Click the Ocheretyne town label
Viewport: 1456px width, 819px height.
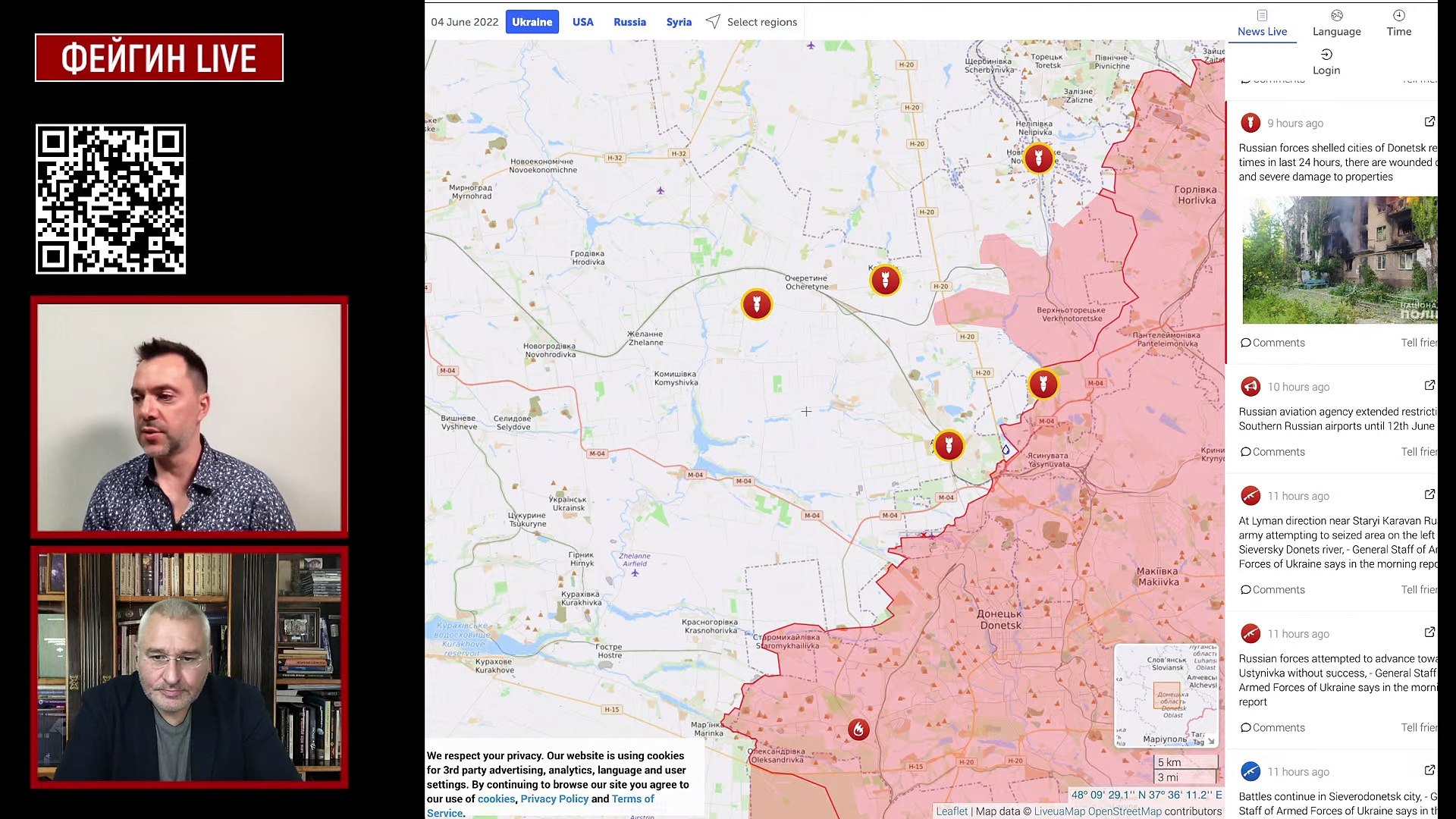pyautogui.click(x=806, y=282)
